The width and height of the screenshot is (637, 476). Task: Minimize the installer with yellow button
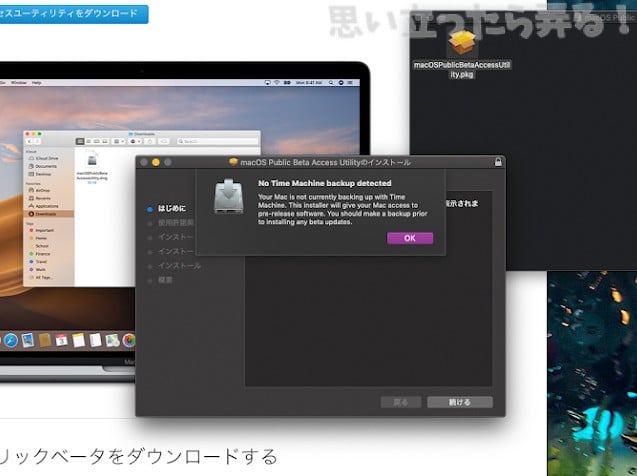[x=156, y=162]
